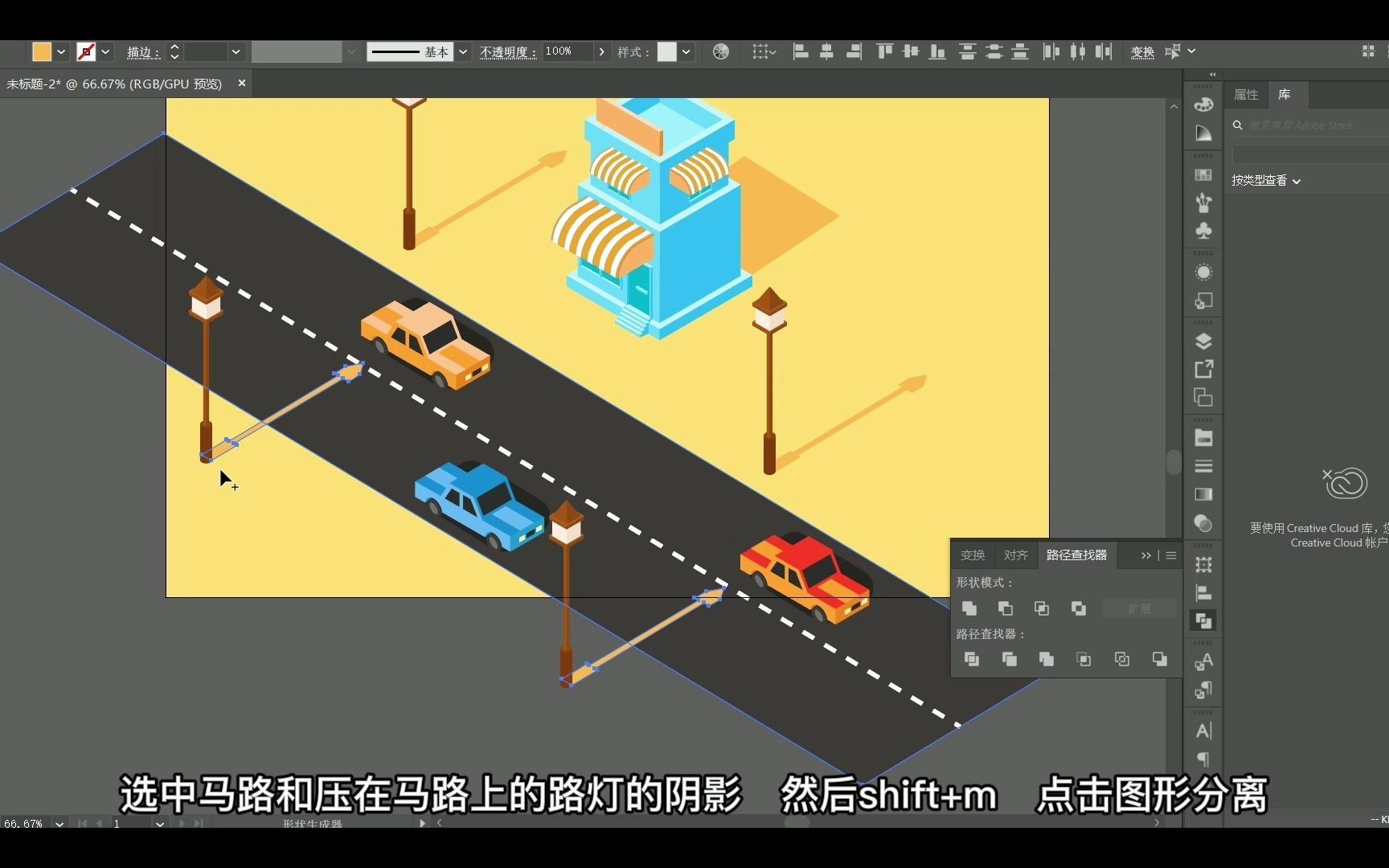Viewport: 1389px width, 868px height.
Task: Open the Symbols panel club icon
Action: 1203,231
